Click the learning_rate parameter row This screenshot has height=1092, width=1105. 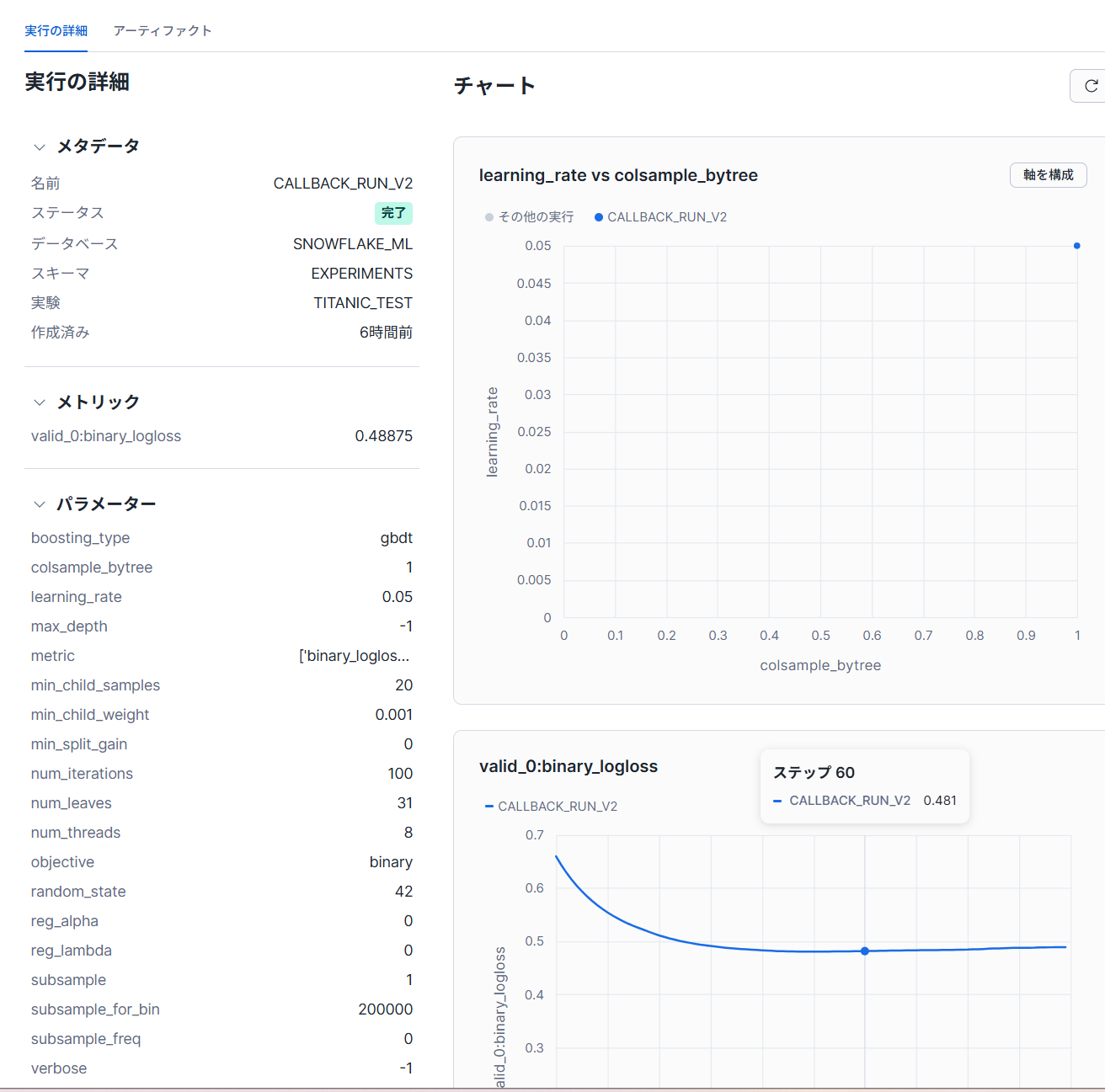pyautogui.click(x=222, y=597)
